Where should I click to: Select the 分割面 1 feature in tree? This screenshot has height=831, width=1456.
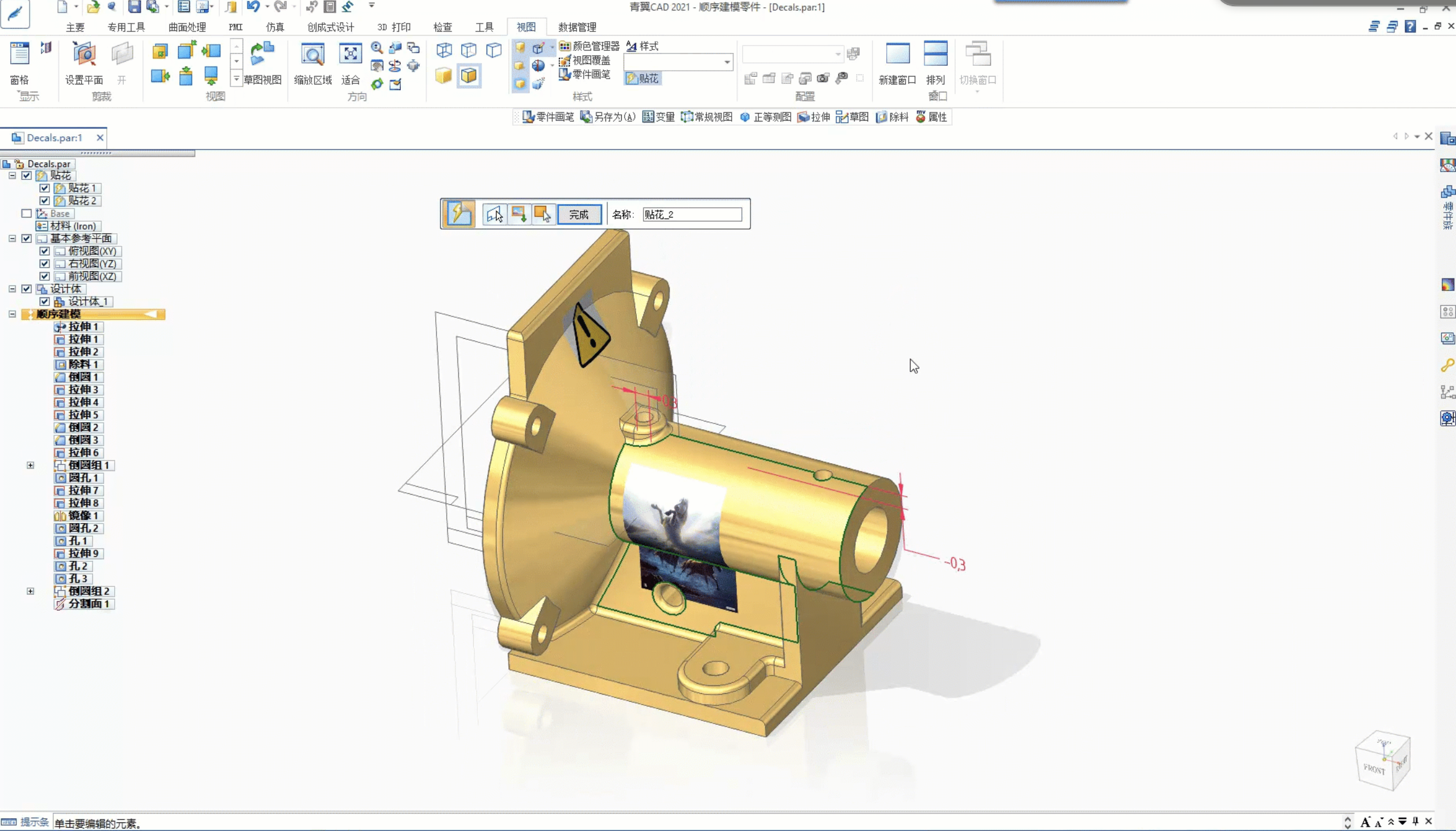click(x=85, y=604)
